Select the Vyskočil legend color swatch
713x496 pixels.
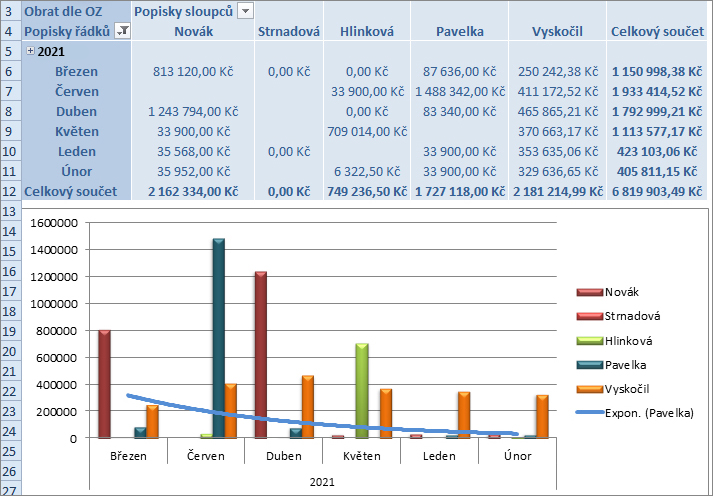pos(589,389)
